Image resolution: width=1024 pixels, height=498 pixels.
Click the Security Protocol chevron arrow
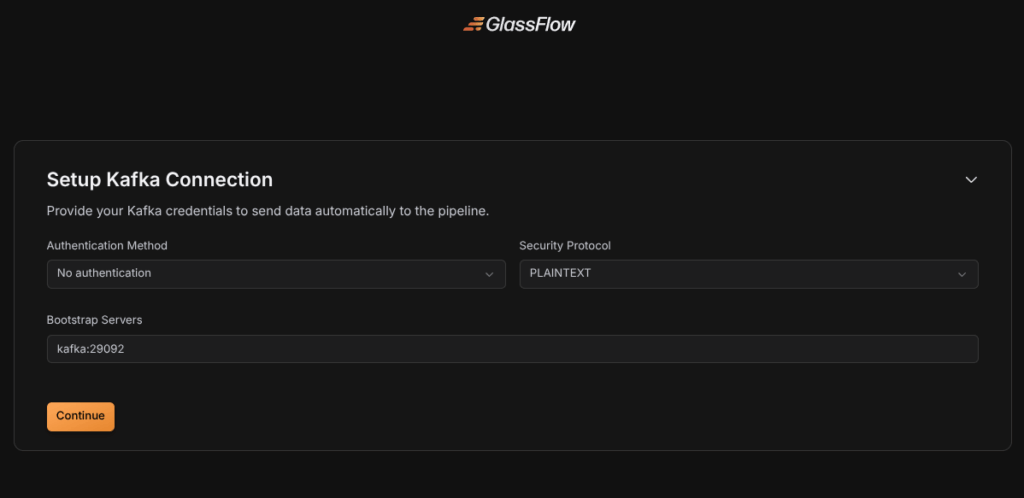coord(962,274)
